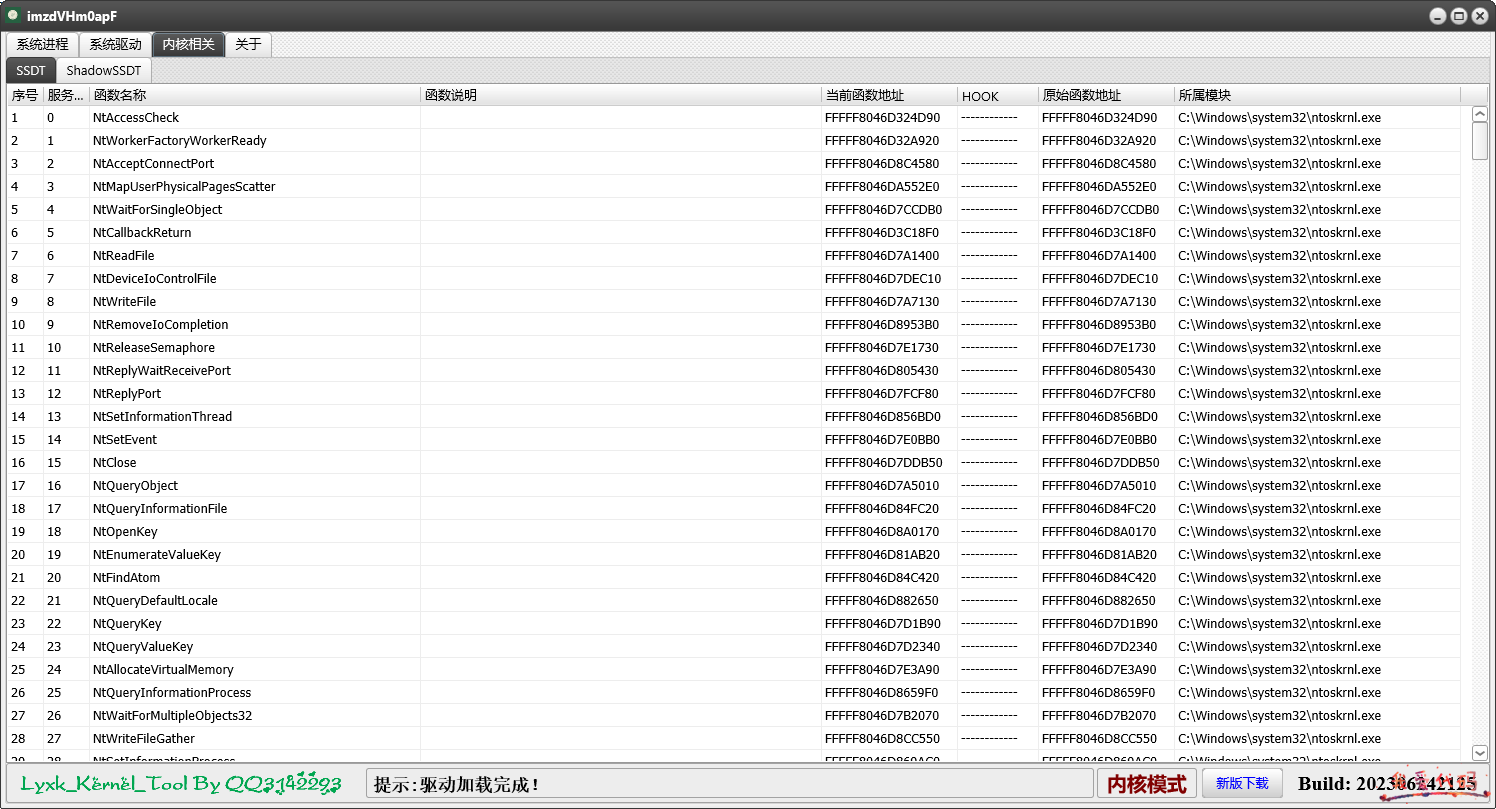Open the 关于 tab
This screenshot has width=1496, height=809.
click(248, 45)
